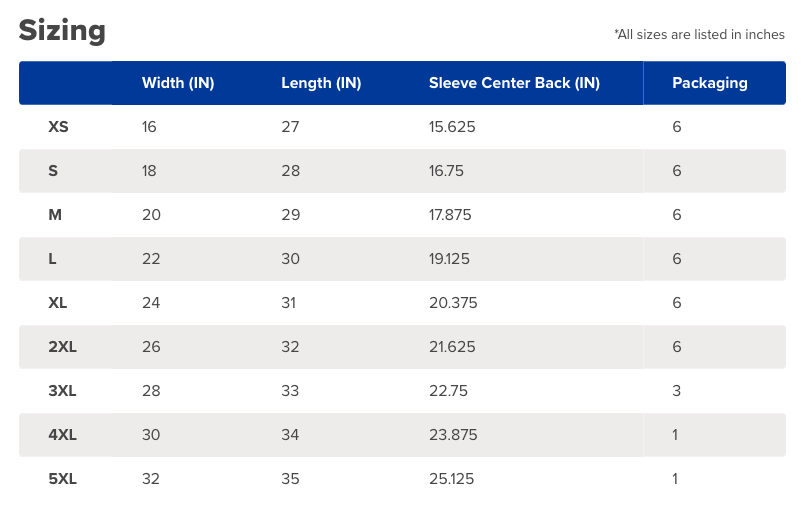801x531 pixels.
Task: Select the 5XL size row label
Action: 62,479
